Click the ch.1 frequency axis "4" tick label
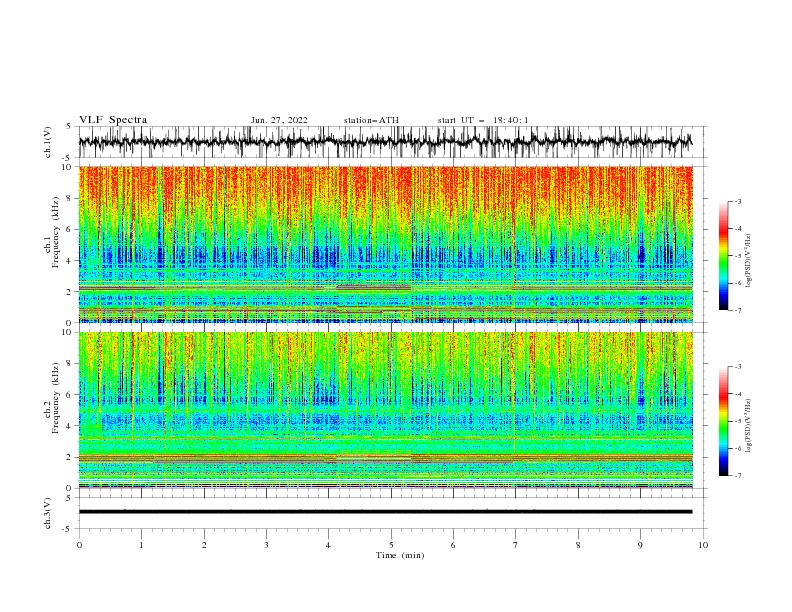Viewport: 792px width, 612px height. (71, 261)
